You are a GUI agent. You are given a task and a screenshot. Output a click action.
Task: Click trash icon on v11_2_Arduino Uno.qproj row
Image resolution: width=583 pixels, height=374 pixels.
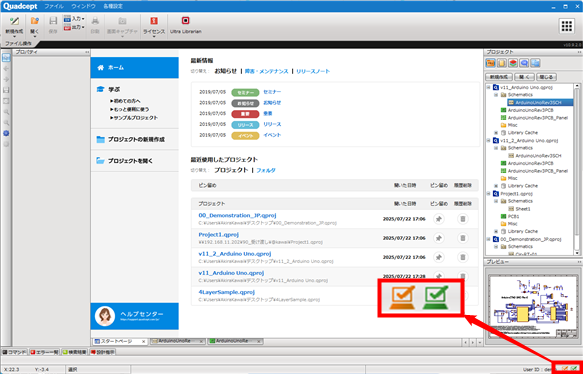tap(463, 257)
